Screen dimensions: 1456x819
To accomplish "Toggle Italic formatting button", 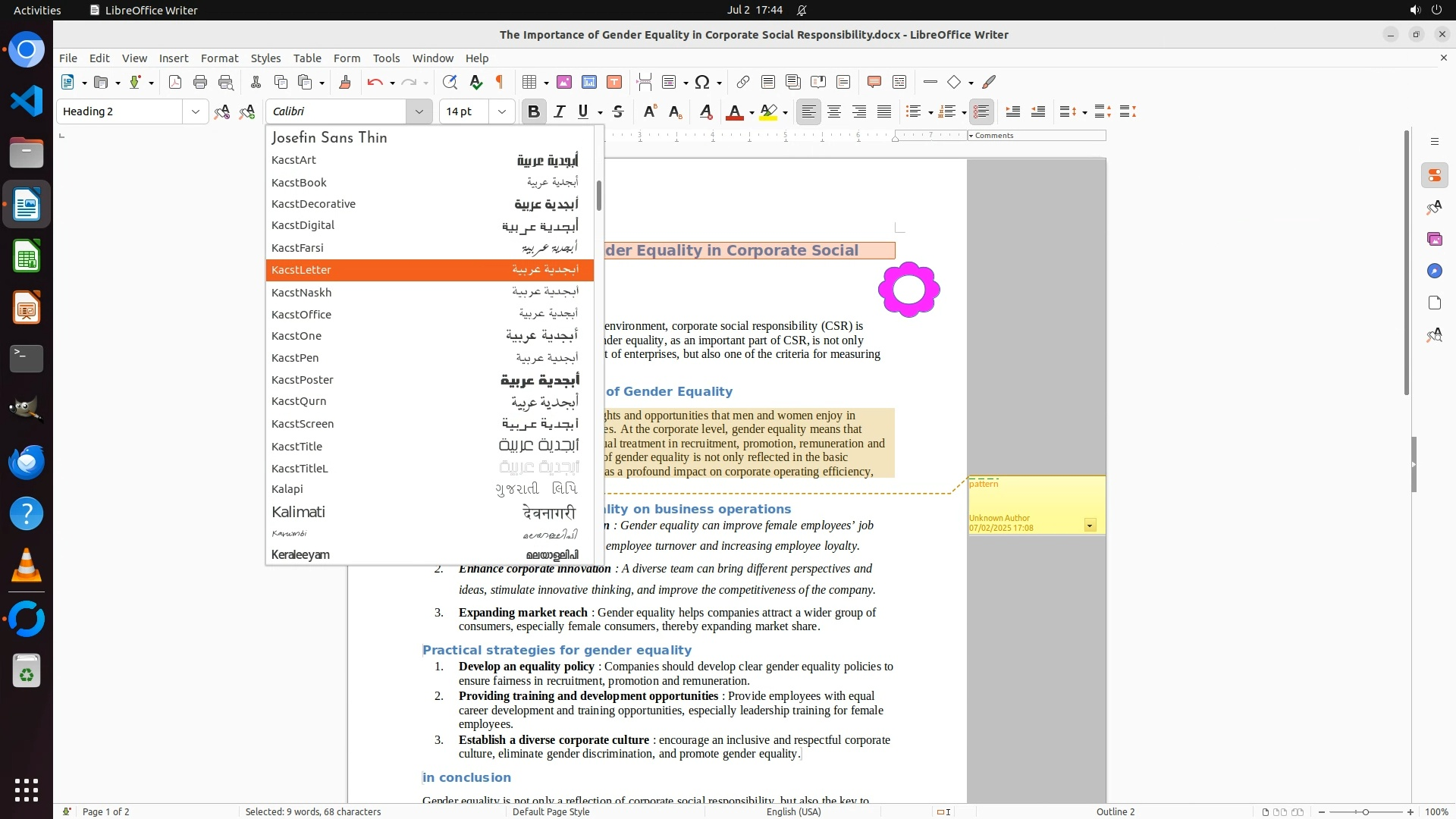I will click(x=559, y=111).
